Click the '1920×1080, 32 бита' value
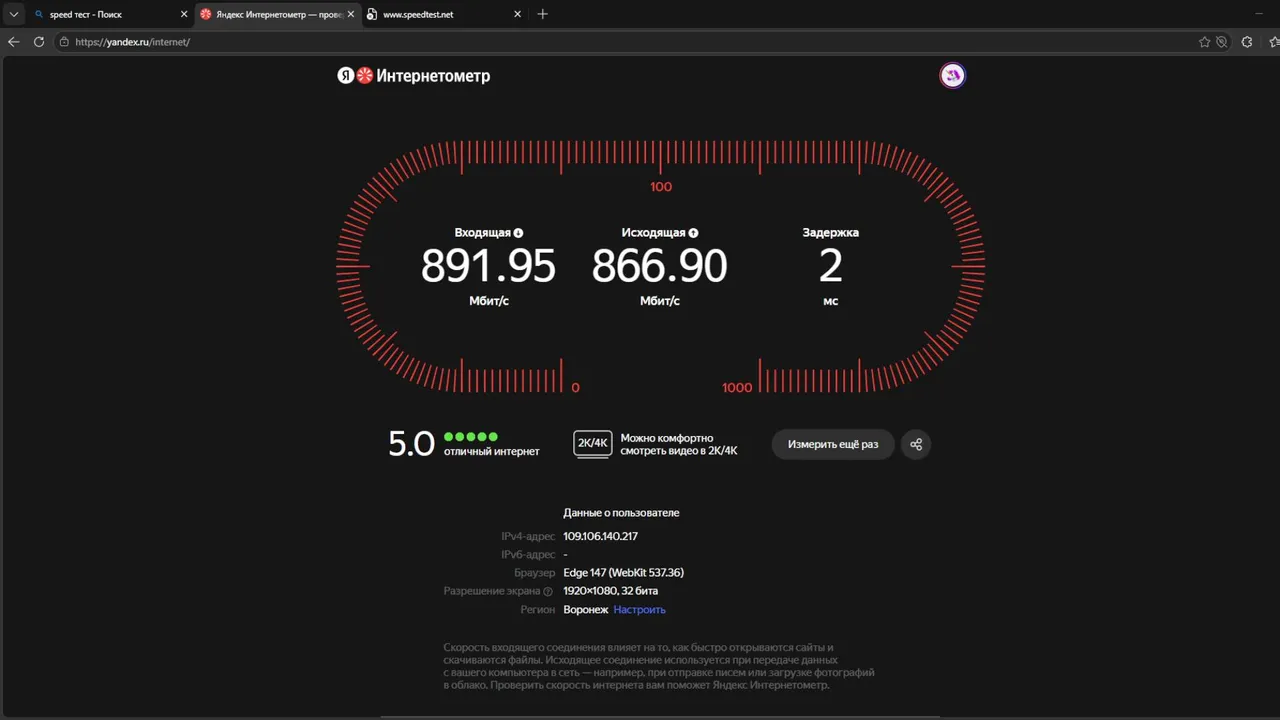 (611, 591)
